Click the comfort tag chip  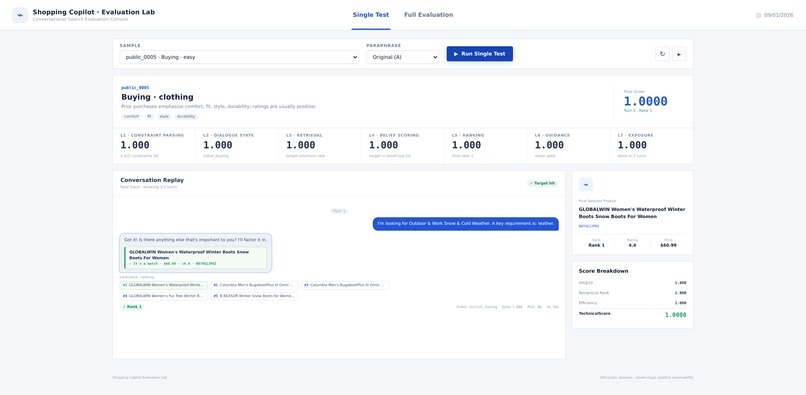point(132,116)
